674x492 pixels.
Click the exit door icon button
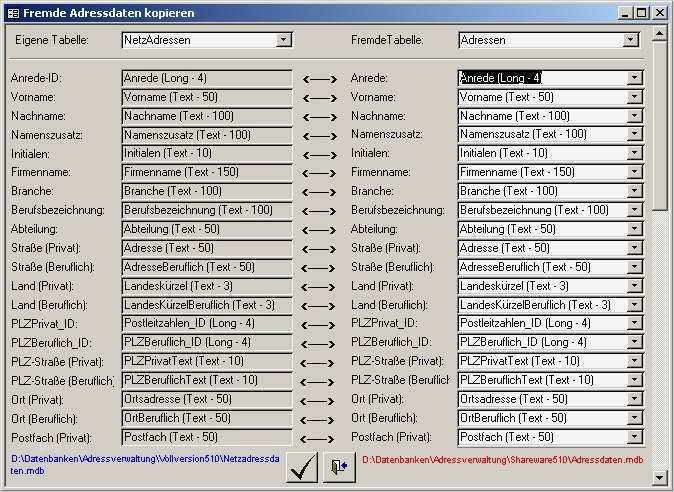tap(340, 467)
